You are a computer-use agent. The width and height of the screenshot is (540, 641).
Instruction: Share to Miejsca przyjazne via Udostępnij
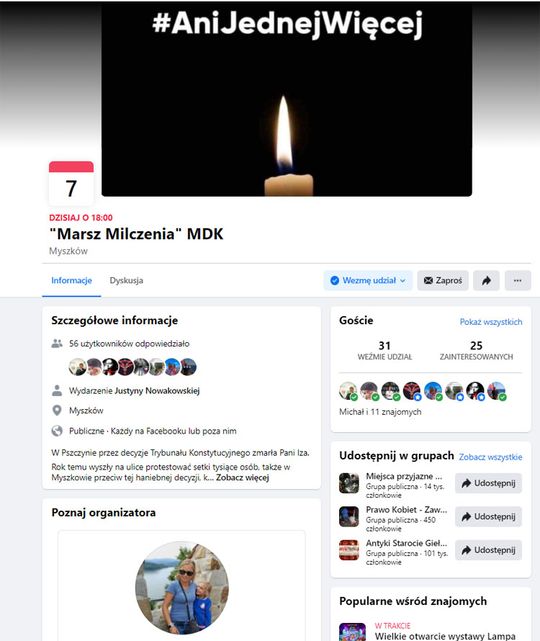tap(488, 483)
